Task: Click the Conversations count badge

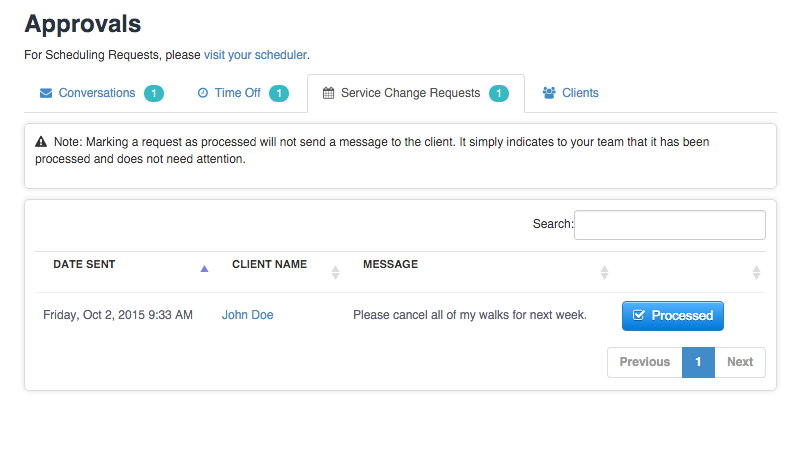Action: [x=154, y=93]
